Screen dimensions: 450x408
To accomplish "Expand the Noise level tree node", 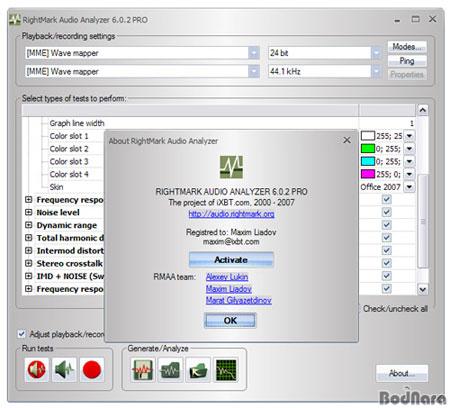I will tap(29, 212).
